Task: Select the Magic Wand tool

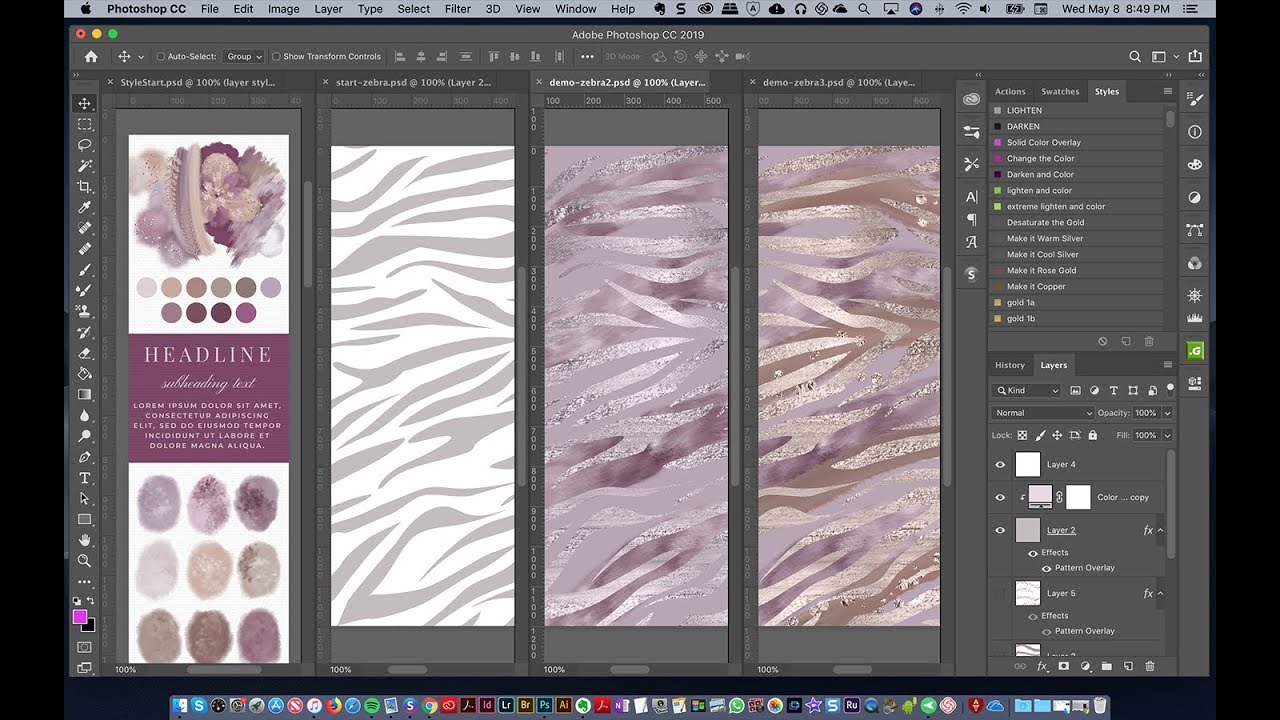Action: click(x=85, y=166)
